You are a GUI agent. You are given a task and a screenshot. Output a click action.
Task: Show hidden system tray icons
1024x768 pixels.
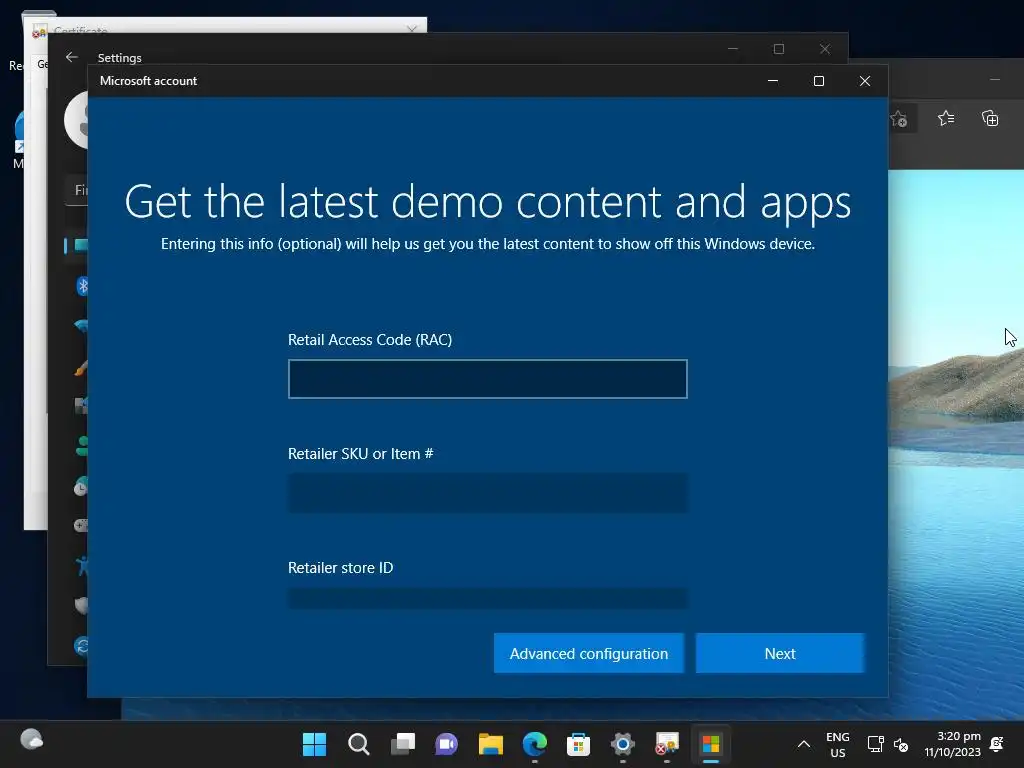[x=804, y=744]
